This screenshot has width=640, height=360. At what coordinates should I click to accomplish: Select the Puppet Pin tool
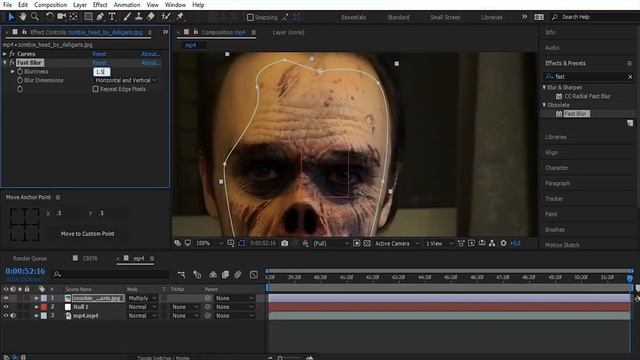click(180, 17)
